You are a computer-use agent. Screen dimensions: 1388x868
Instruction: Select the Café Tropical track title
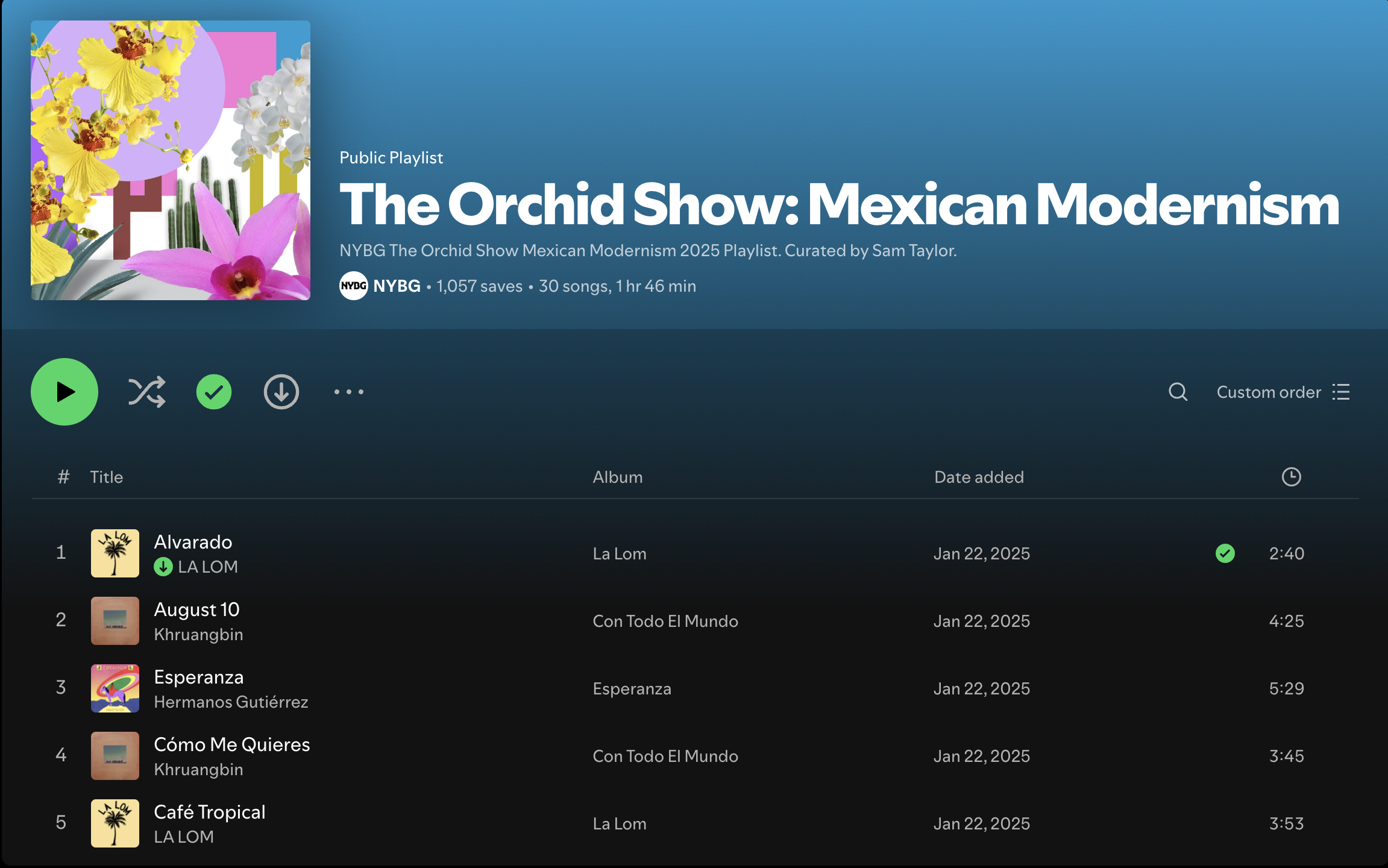pos(210,812)
